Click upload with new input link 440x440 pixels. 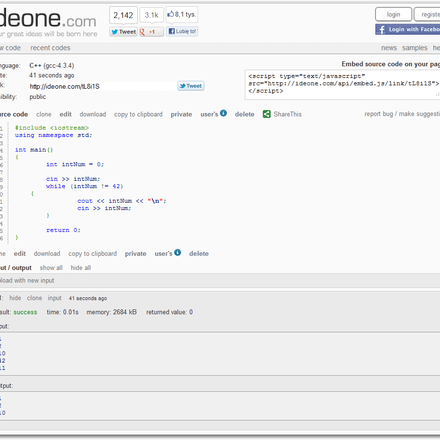(x=27, y=281)
